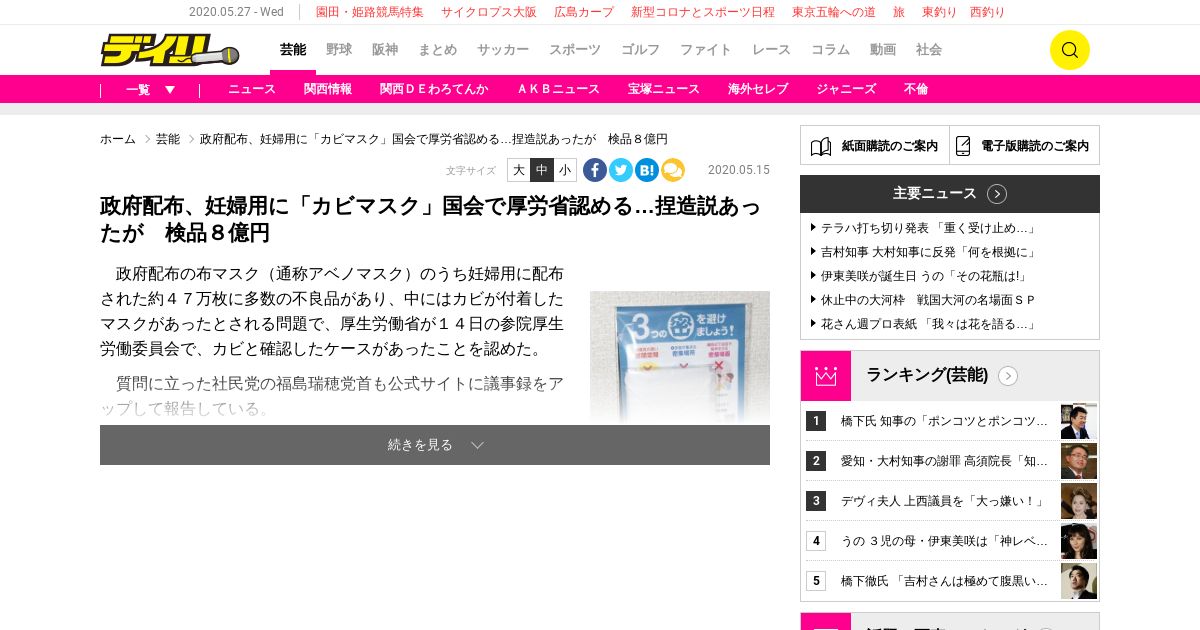Follow the 旅 top link
Image resolution: width=1200 pixels, height=630 pixels.
(x=899, y=12)
